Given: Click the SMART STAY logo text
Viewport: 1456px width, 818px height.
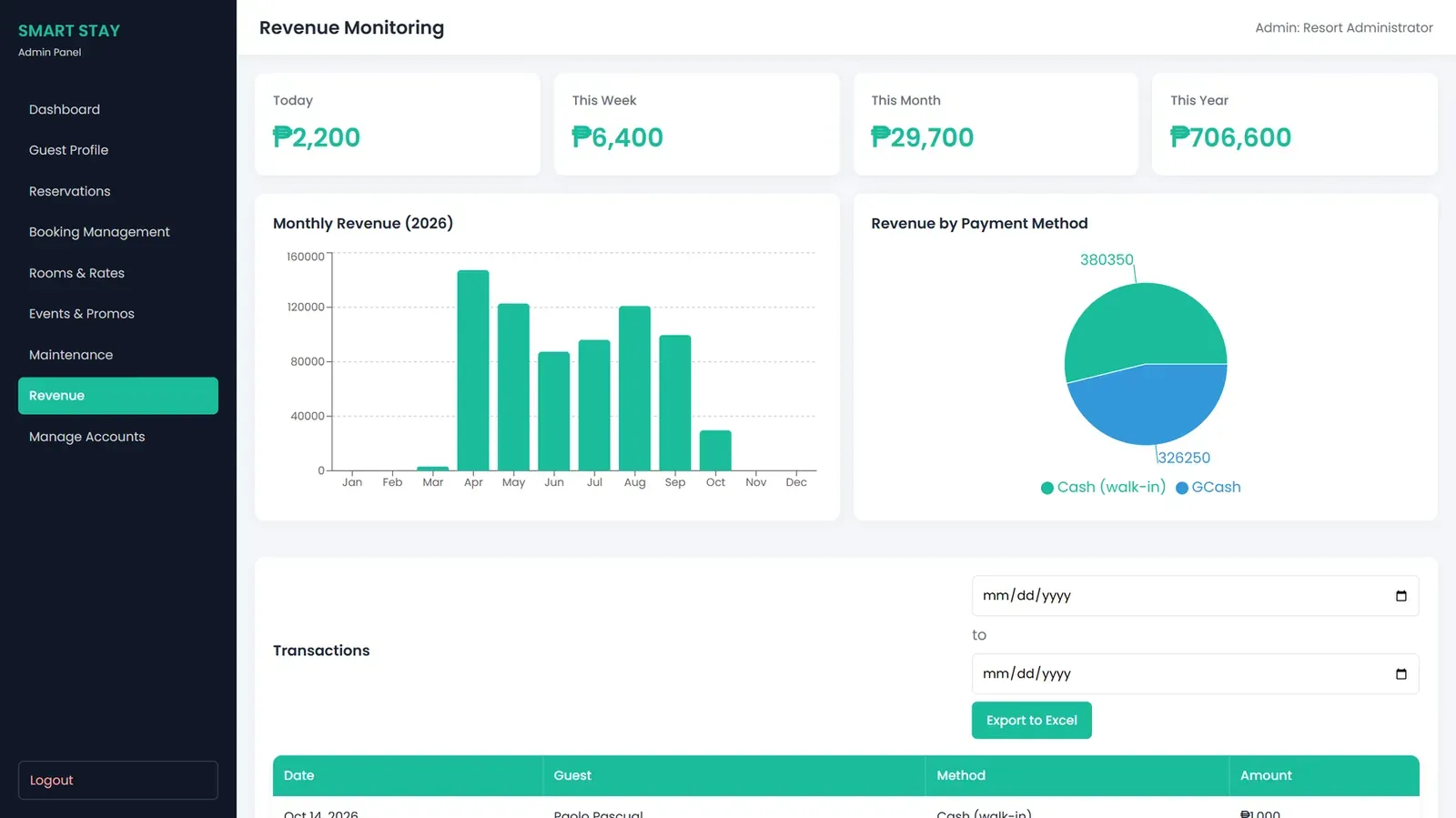Looking at the screenshot, I should pyautogui.click(x=69, y=31).
